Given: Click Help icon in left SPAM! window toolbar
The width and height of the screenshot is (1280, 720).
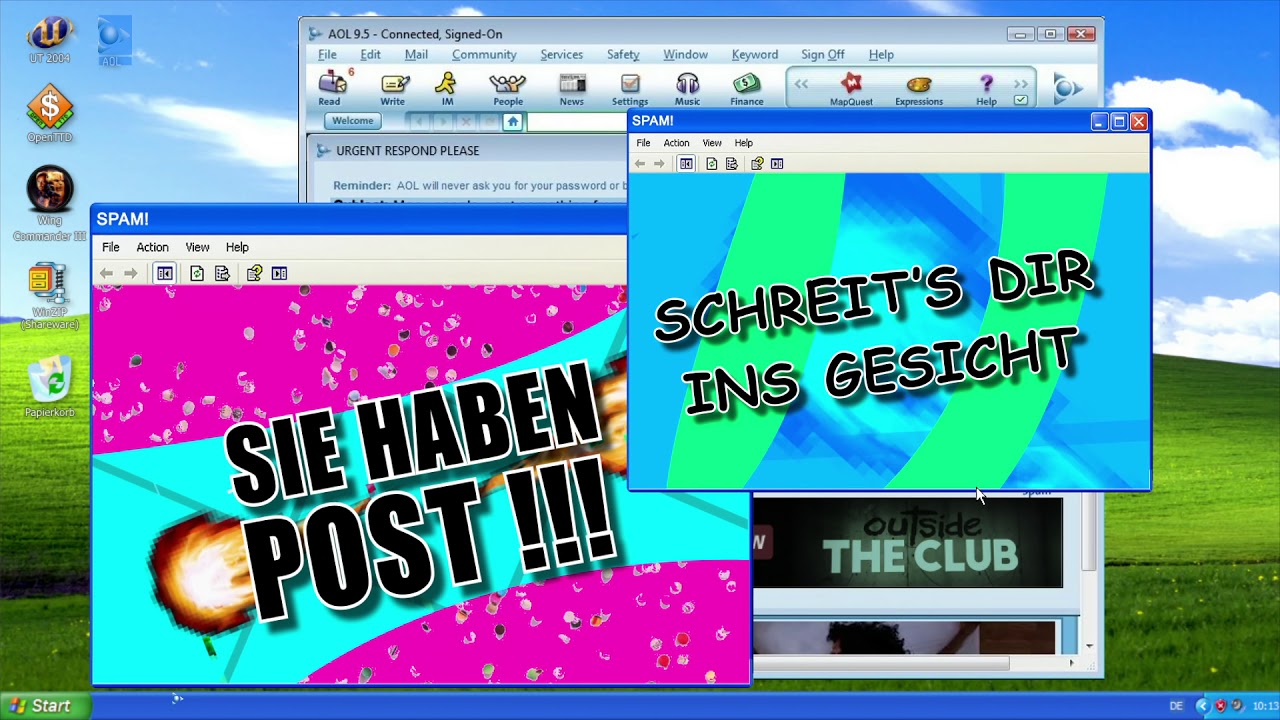Looking at the screenshot, I should pos(254,273).
